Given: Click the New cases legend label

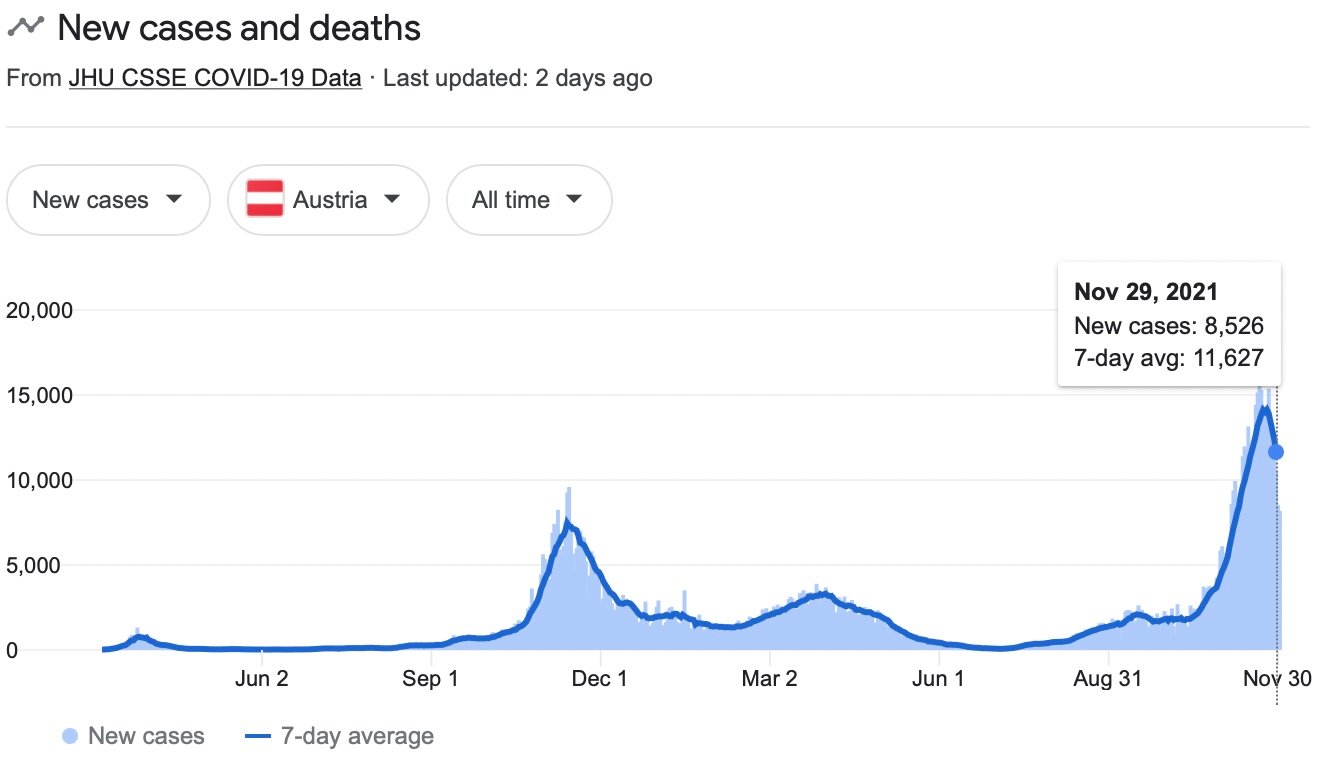Looking at the screenshot, I should coord(146,737).
